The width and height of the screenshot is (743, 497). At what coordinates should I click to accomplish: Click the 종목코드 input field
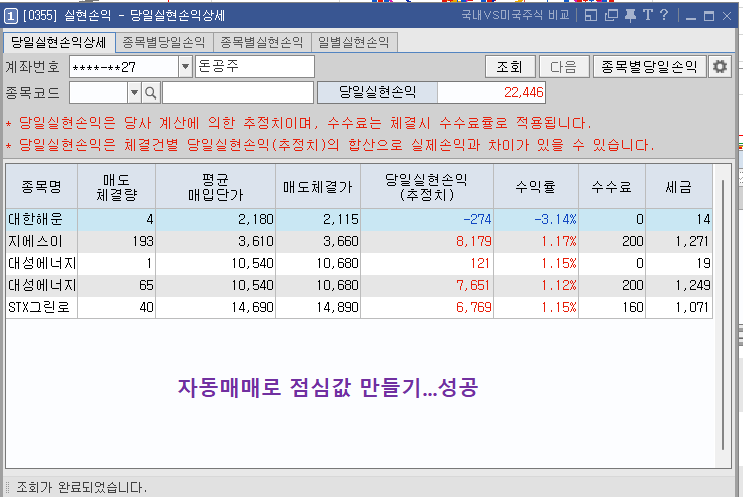99,93
